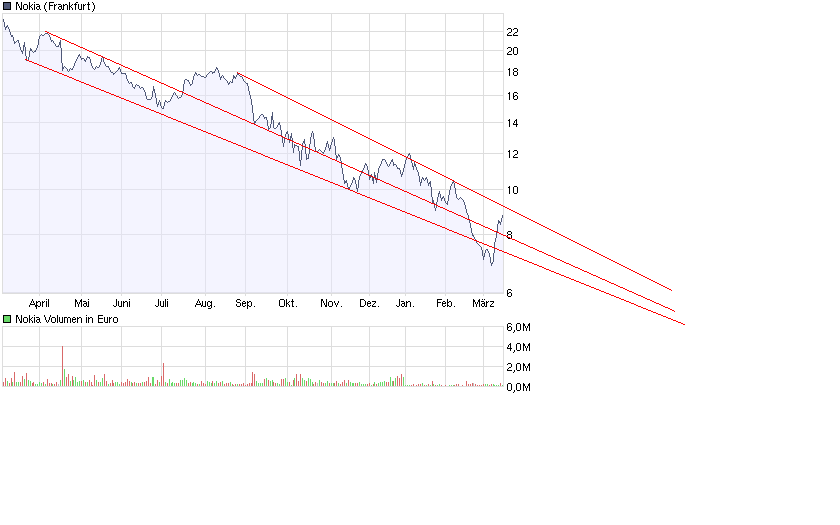Click the price axis value 10

(x=512, y=190)
